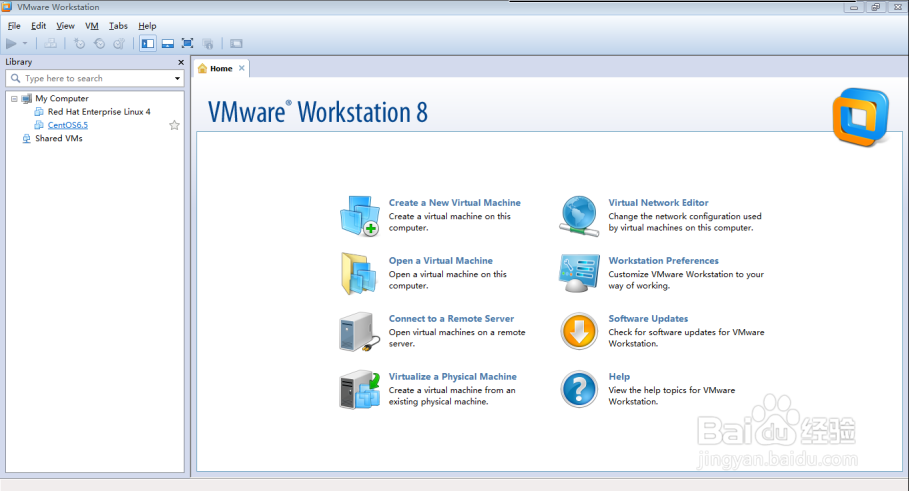909x491 pixels.
Task: Click the Virtualize a Physical Machine icon
Action: pyautogui.click(x=359, y=390)
